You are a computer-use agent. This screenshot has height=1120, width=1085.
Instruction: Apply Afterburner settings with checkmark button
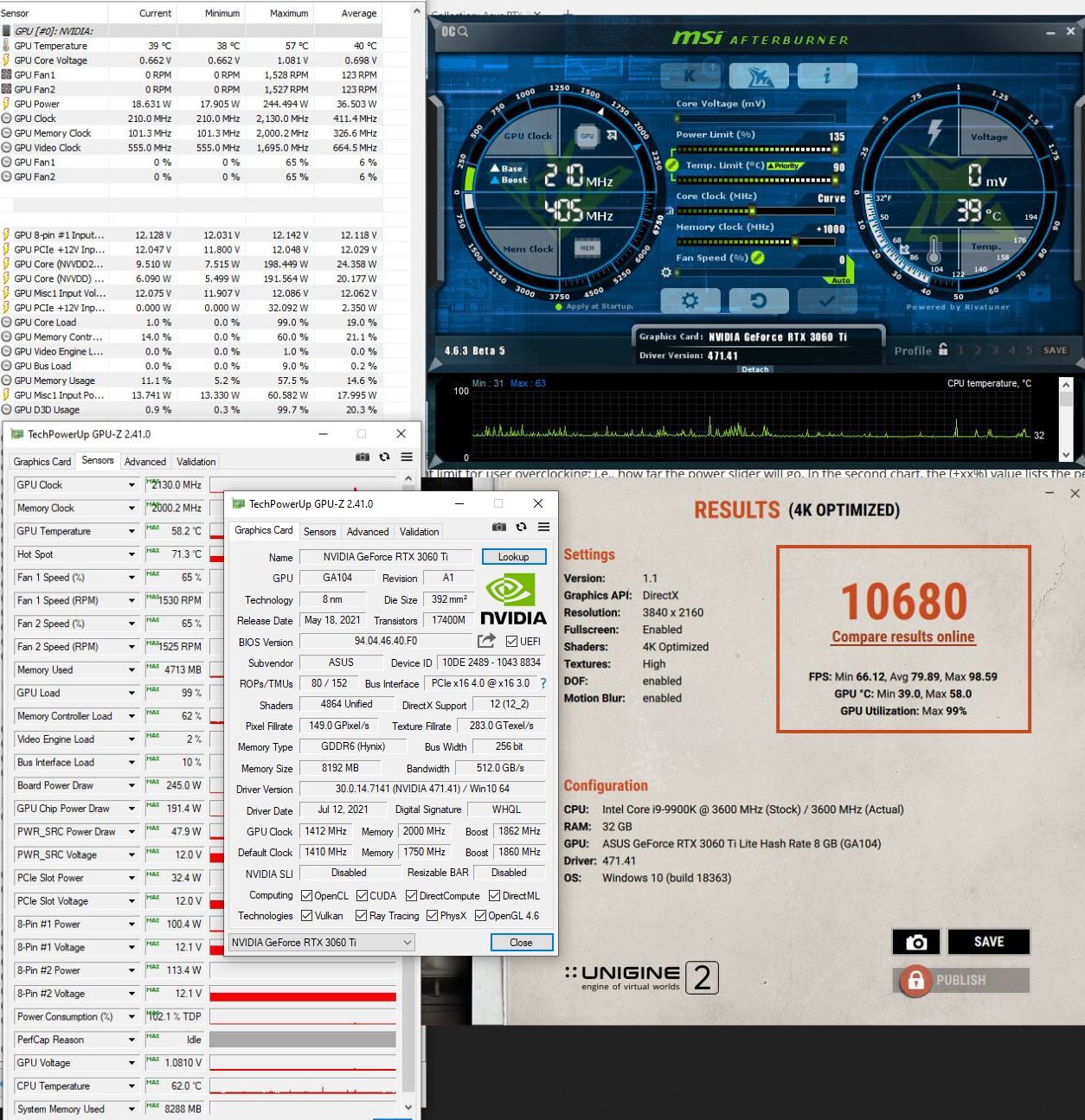point(827,301)
